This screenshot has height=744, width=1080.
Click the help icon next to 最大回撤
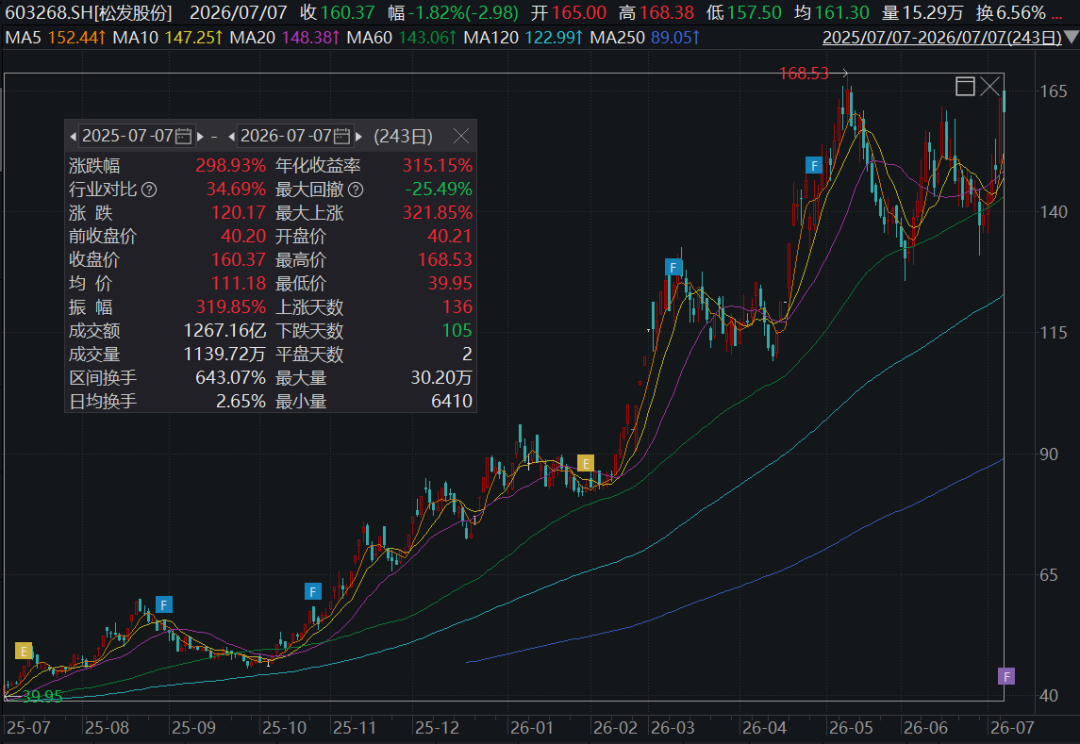355,189
